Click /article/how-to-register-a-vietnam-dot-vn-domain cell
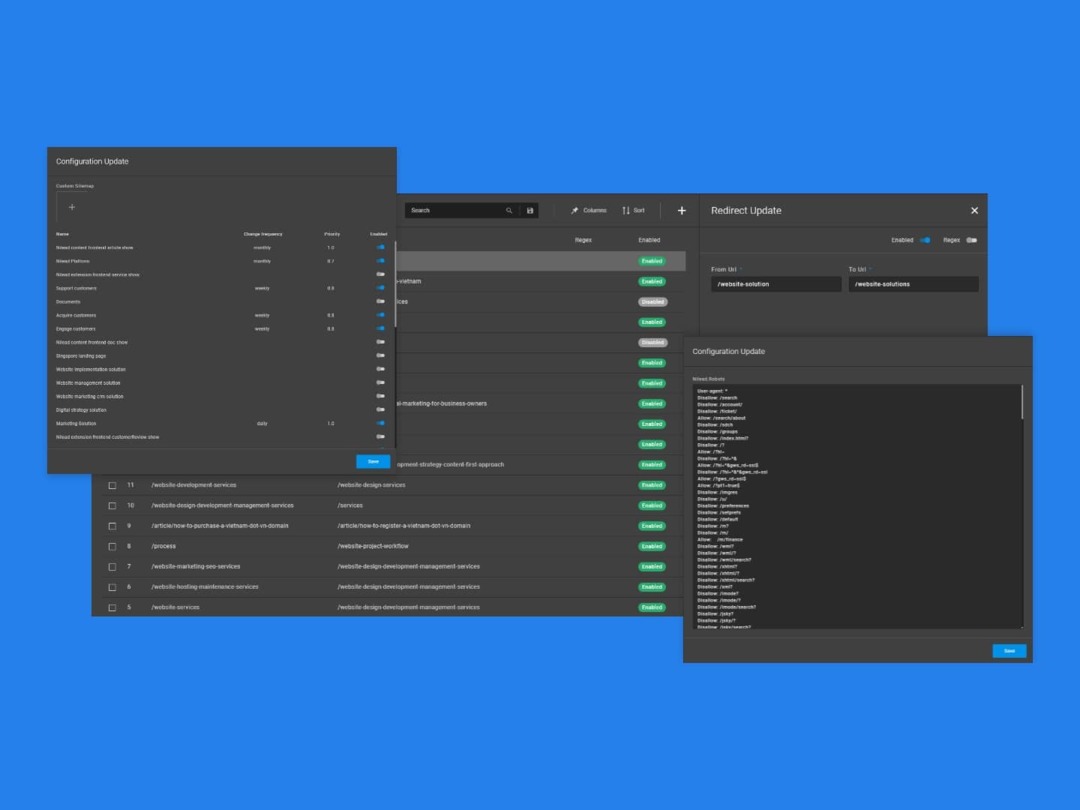This screenshot has width=1080, height=810. [404, 526]
